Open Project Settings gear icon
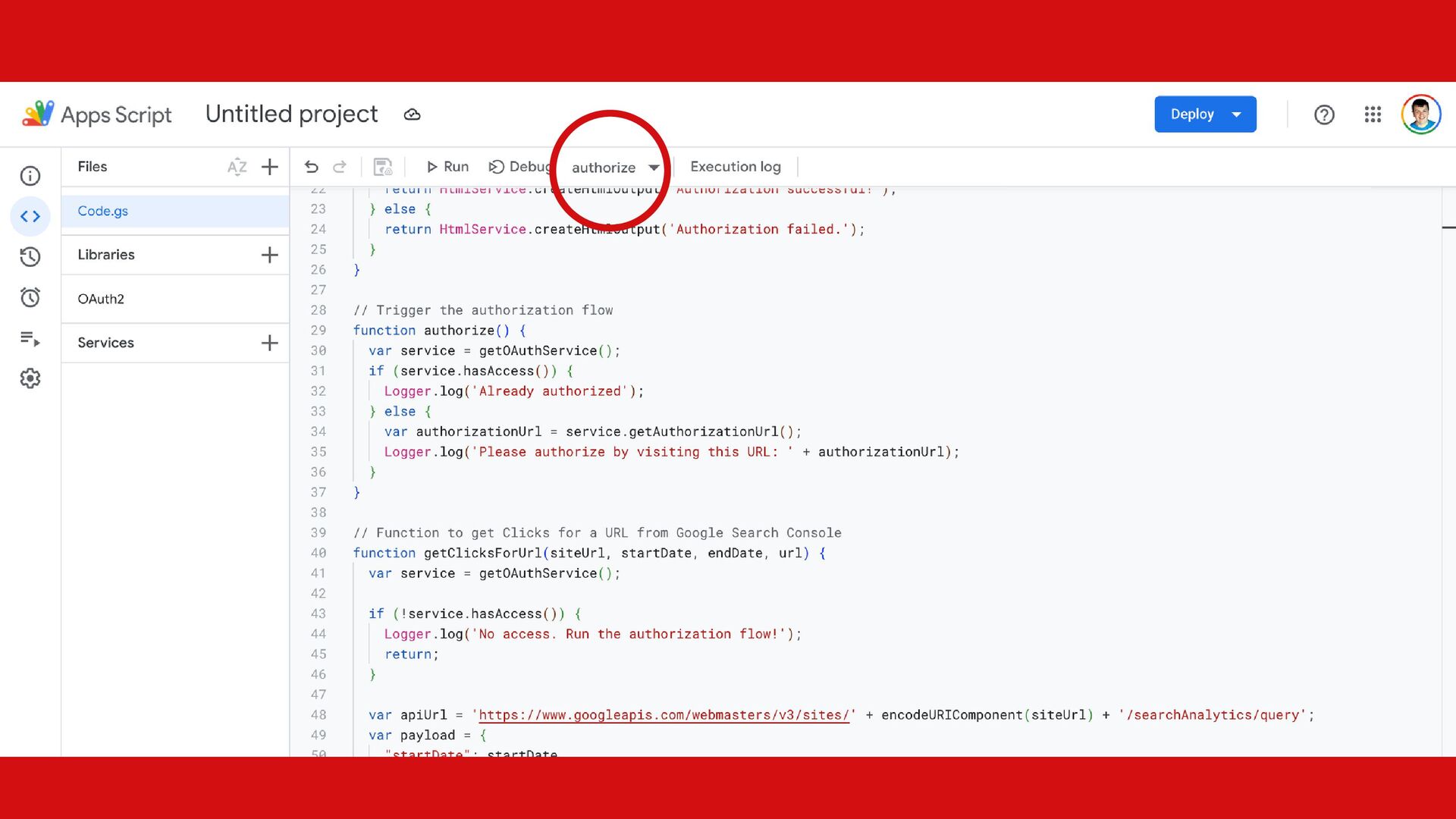 point(30,378)
